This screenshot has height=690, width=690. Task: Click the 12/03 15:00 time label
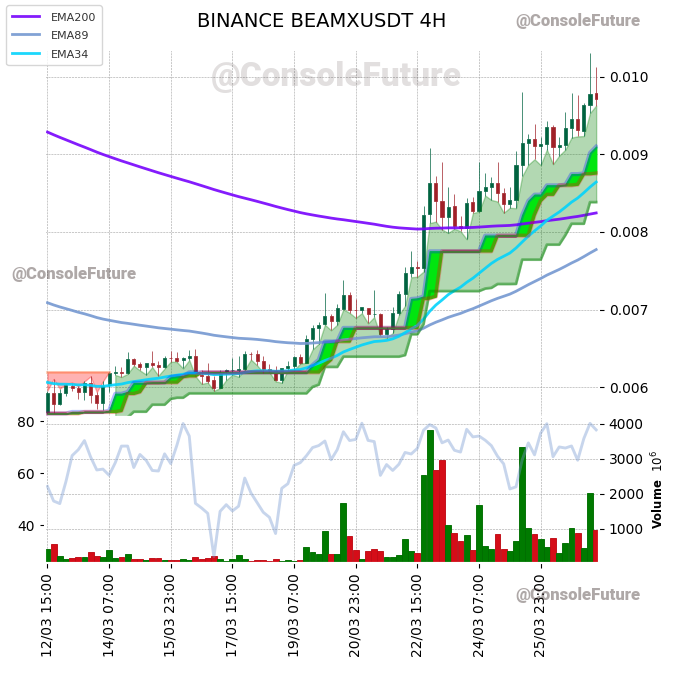click(x=47, y=616)
